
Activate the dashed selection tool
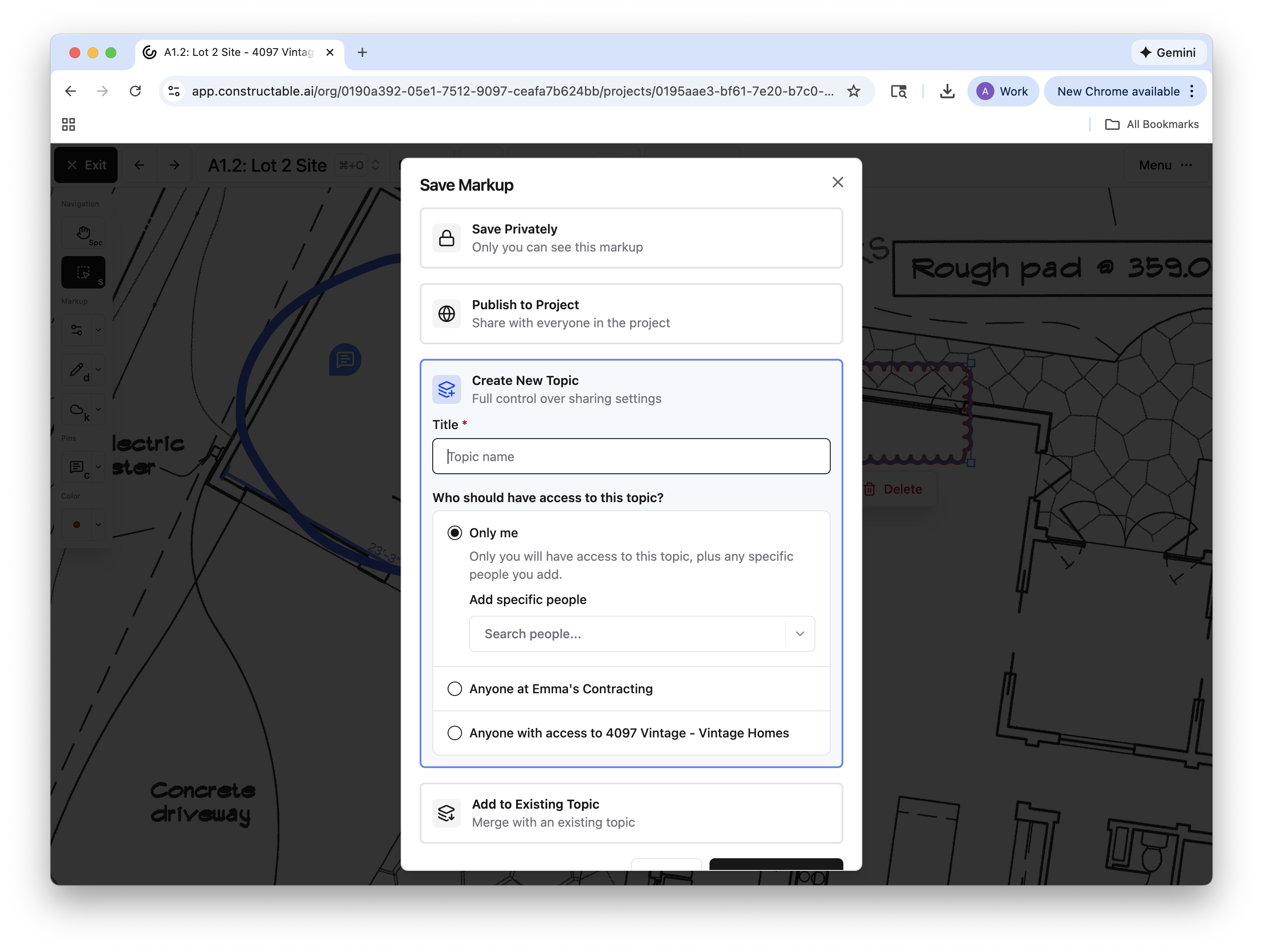83,272
